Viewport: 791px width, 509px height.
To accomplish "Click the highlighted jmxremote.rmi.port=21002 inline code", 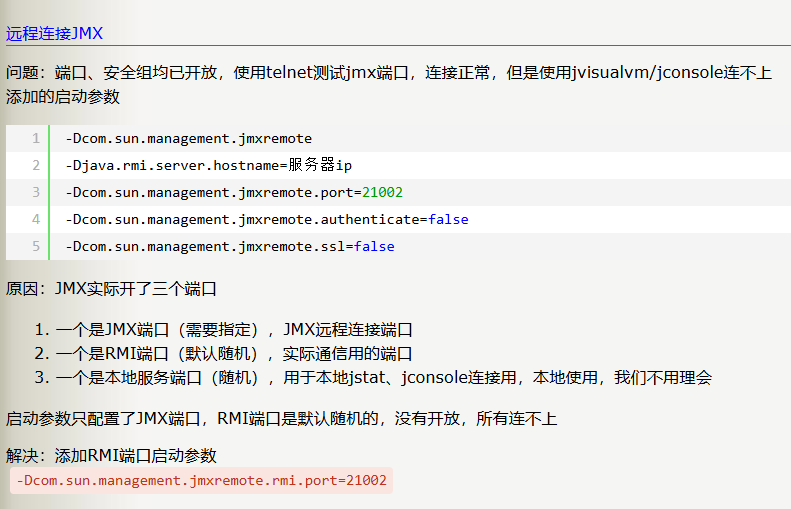I will tap(201, 480).
